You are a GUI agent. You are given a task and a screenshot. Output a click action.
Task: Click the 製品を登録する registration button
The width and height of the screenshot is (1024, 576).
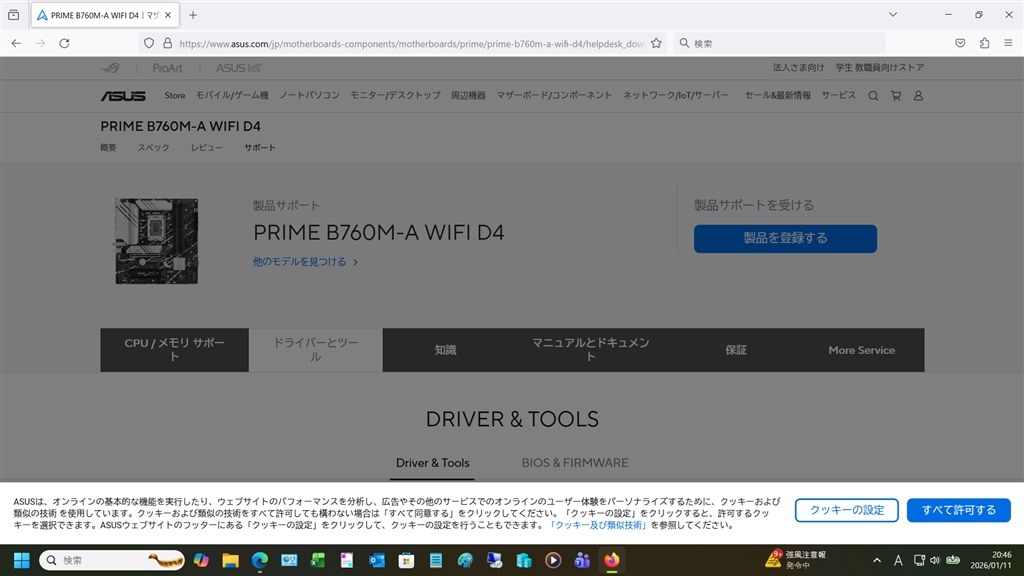coord(785,239)
